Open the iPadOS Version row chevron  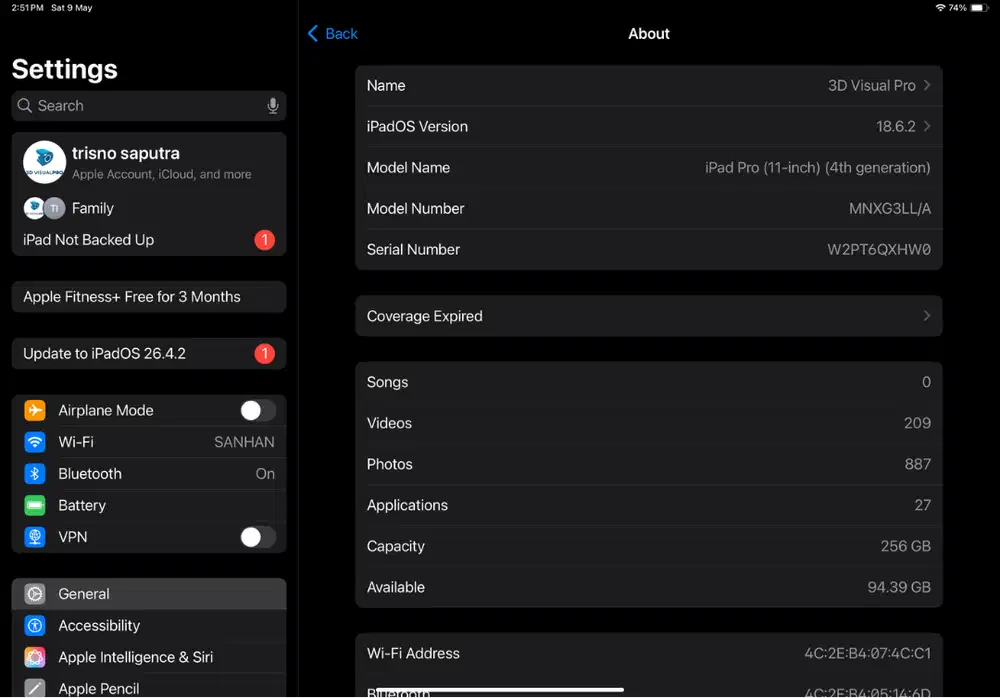point(927,126)
